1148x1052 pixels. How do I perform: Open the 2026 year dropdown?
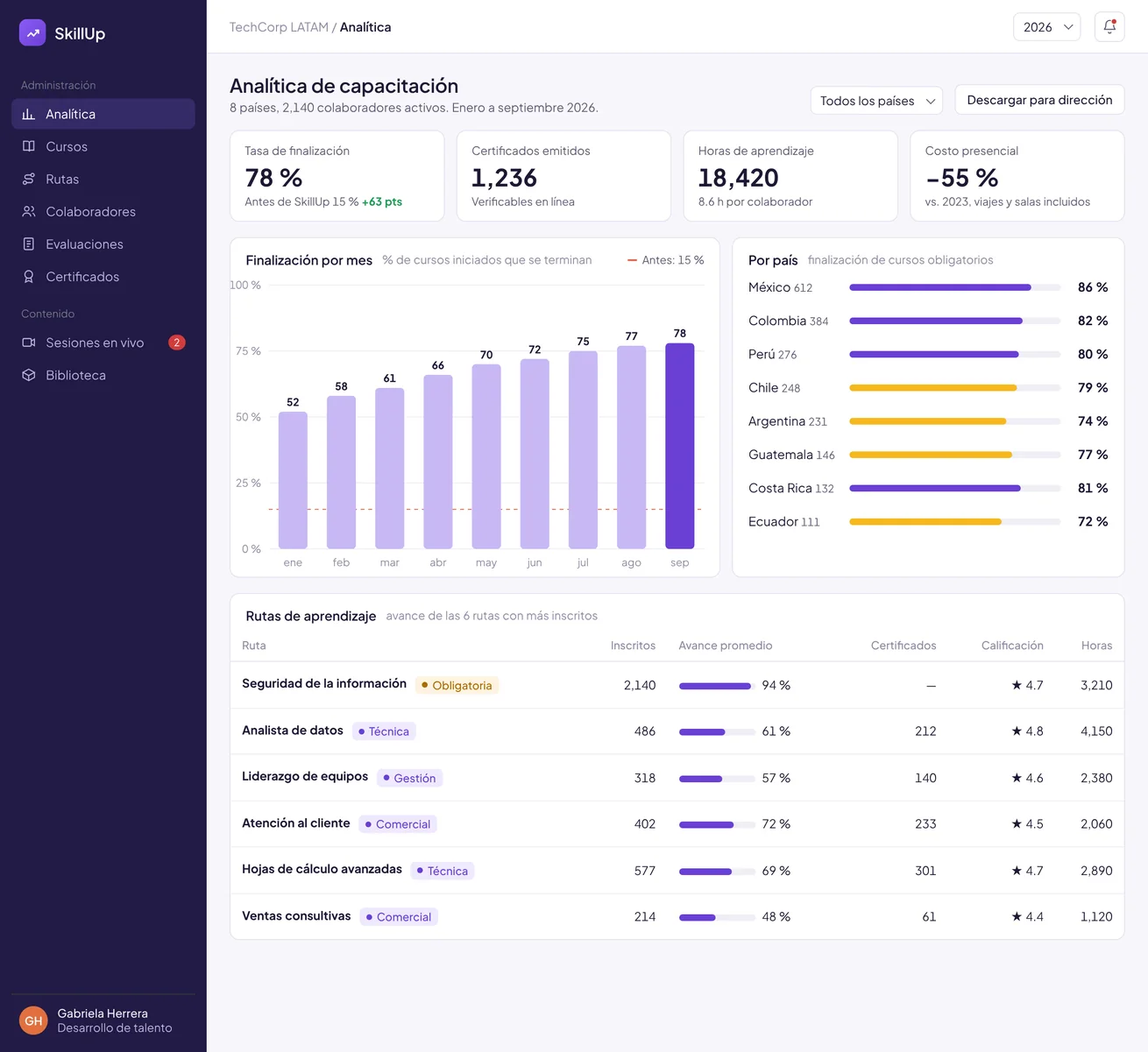pos(1046,27)
